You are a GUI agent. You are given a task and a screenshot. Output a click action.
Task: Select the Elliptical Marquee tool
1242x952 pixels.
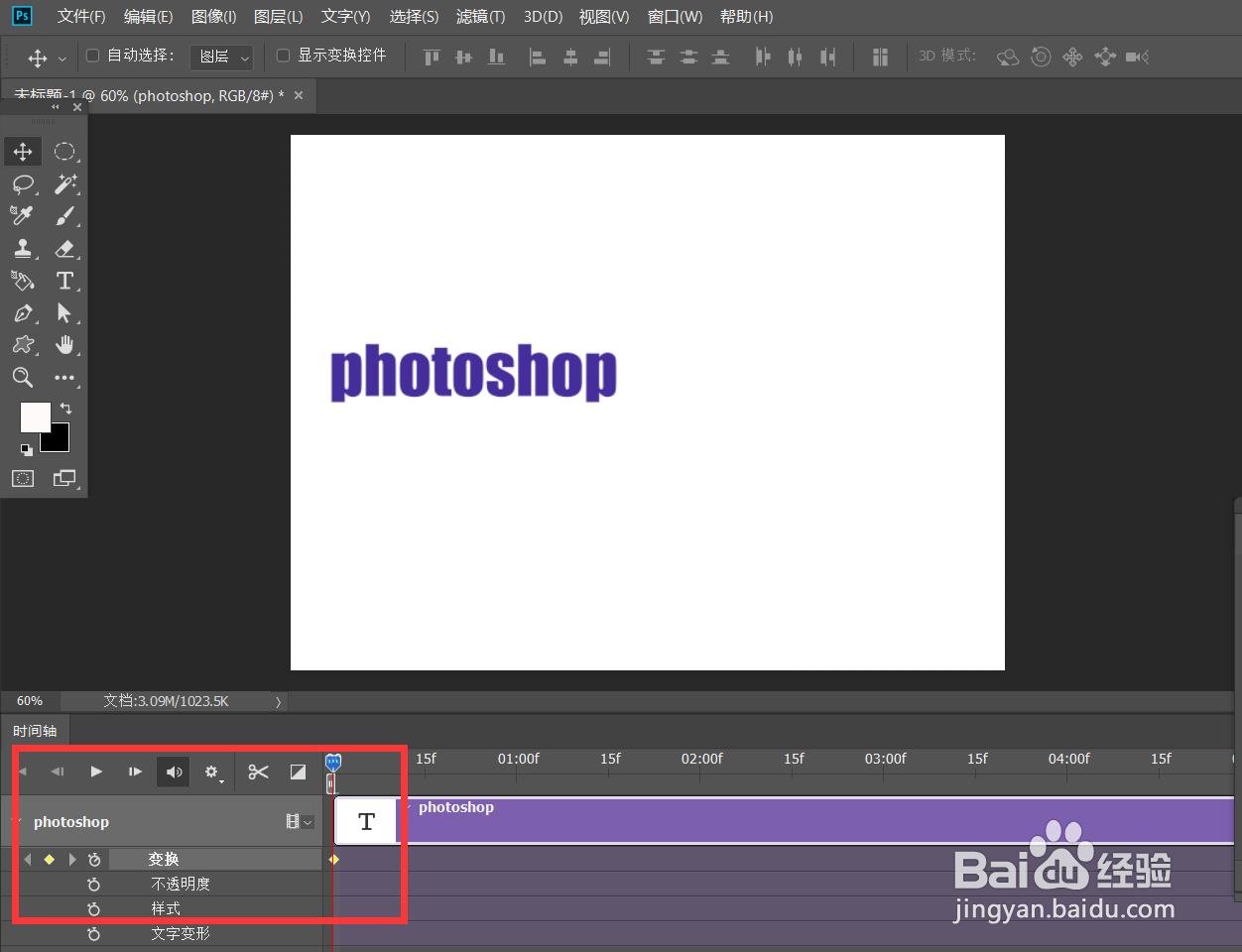64,152
